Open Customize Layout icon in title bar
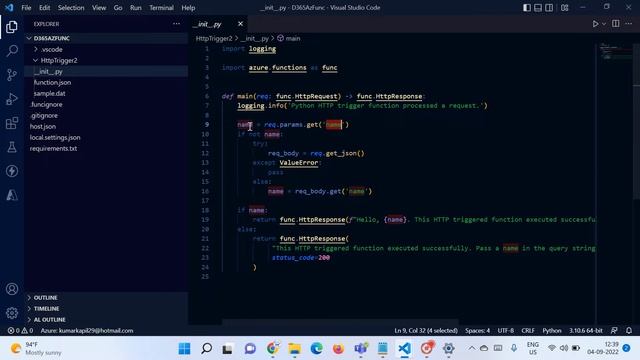Screen dimensions: 640x360 pos(565,8)
